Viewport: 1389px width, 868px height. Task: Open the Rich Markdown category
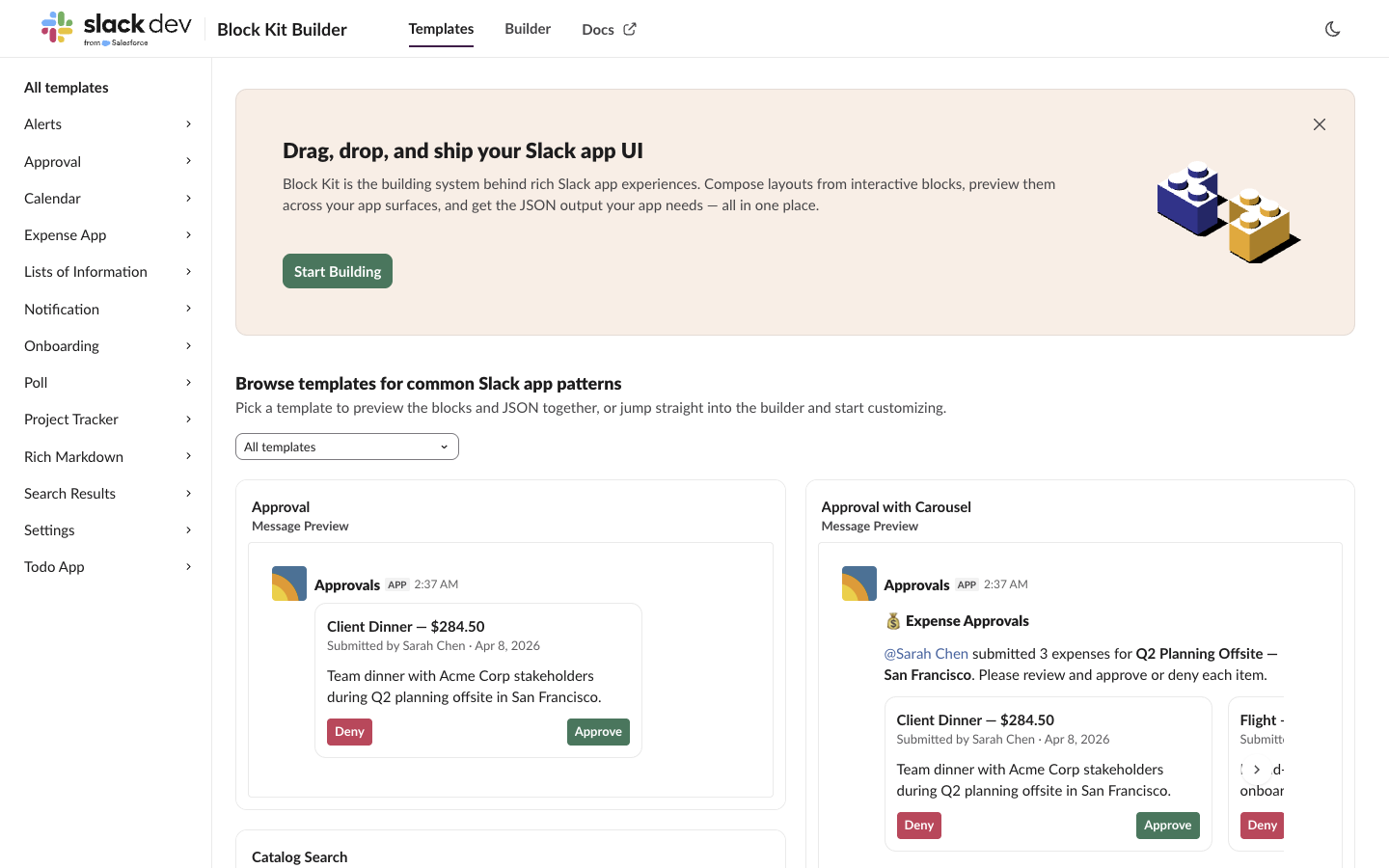tap(74, 457)
